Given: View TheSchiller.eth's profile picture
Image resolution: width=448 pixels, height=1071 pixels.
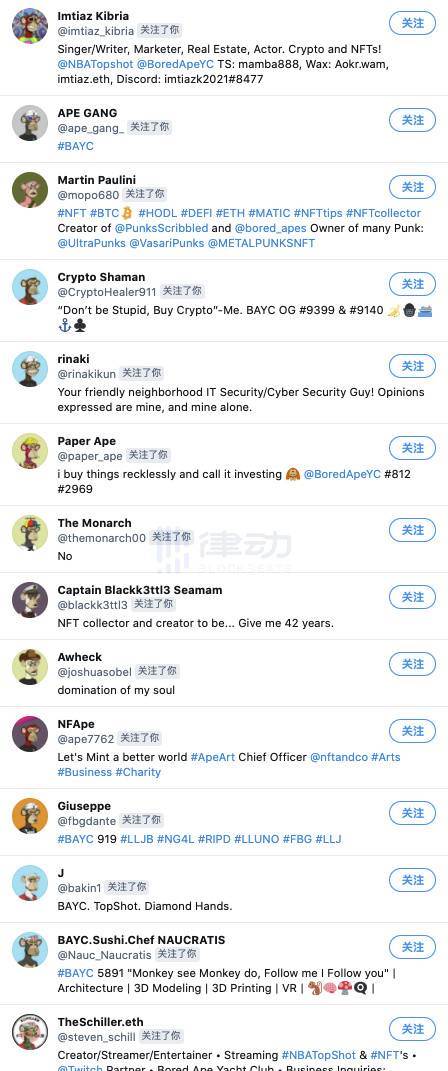Looking at the screenshot, I should click(x=30, y=1031).
